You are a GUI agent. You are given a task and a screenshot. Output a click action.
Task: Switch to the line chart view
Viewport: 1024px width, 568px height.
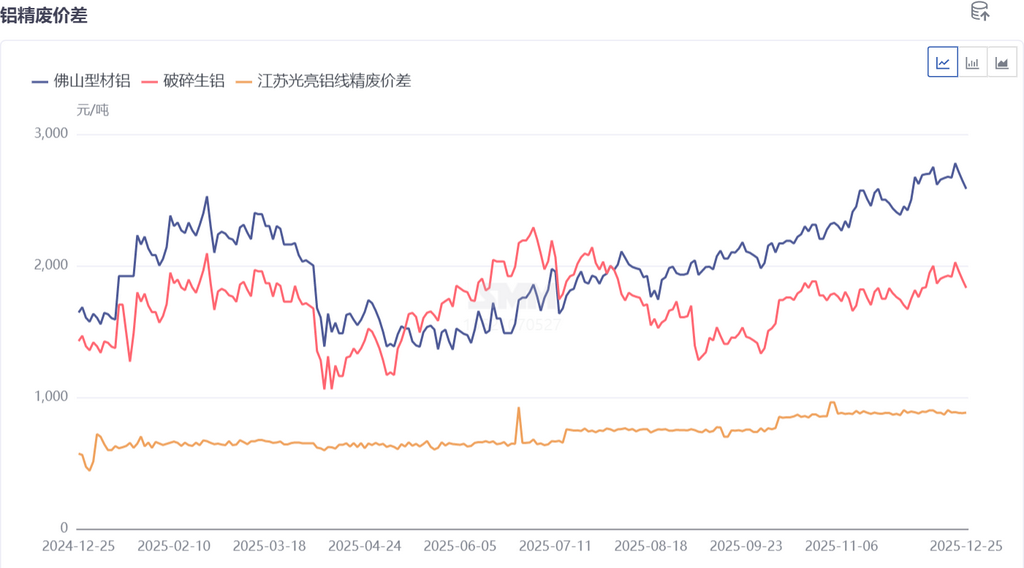942,62
